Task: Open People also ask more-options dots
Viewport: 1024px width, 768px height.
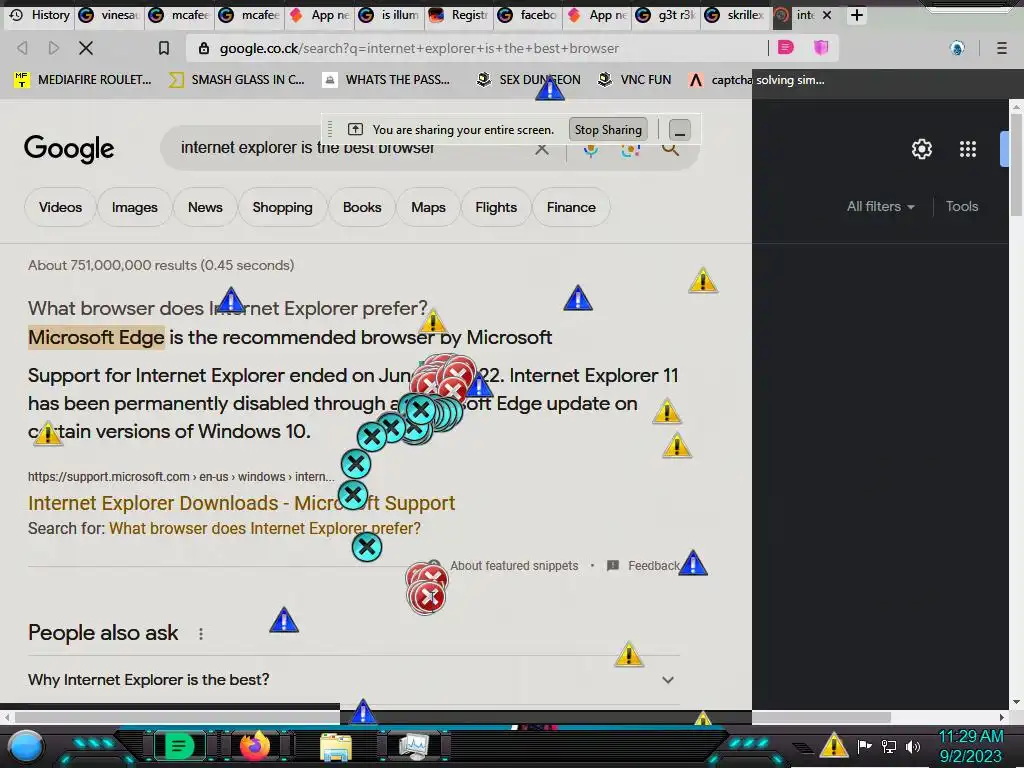Action: pyautogui.click(x=201, y=633)
